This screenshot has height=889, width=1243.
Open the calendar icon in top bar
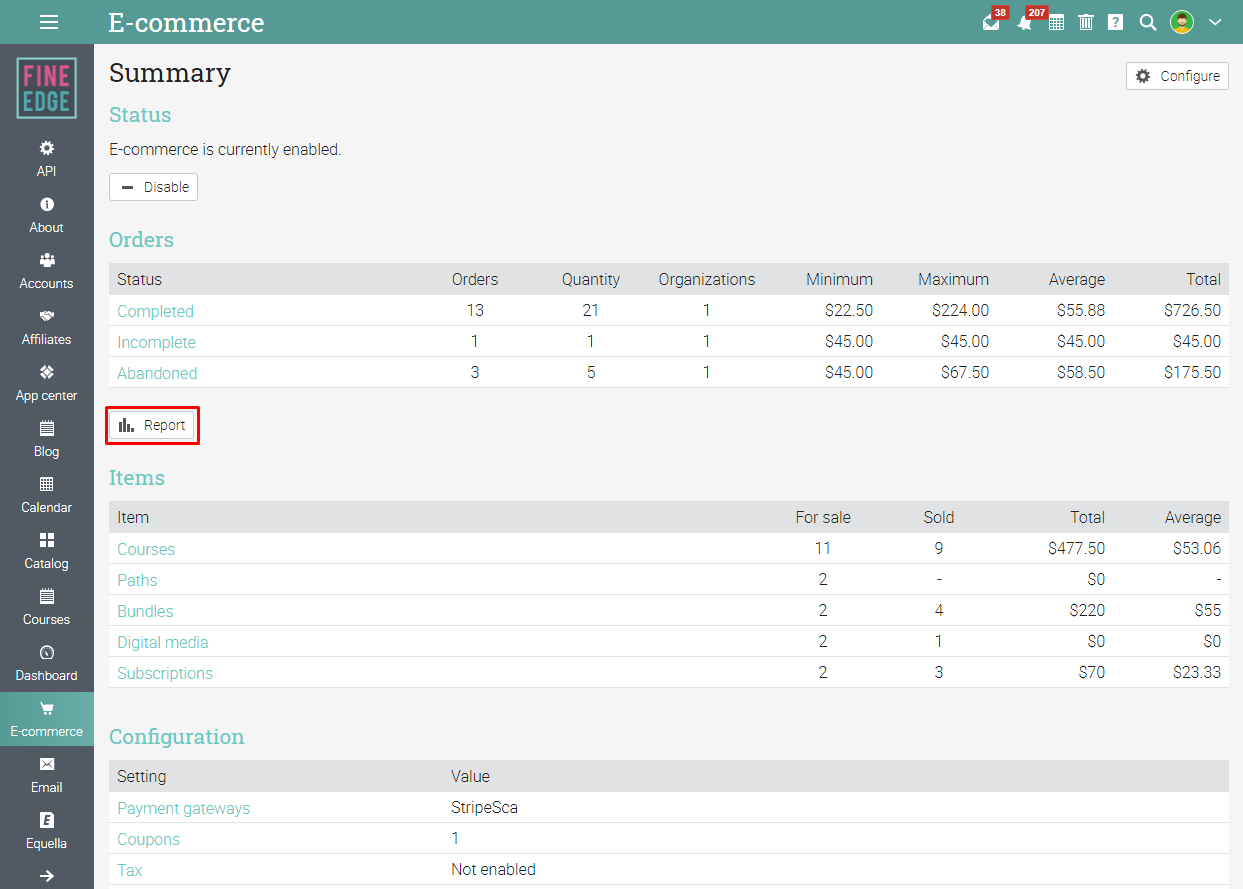point(1056,22)
